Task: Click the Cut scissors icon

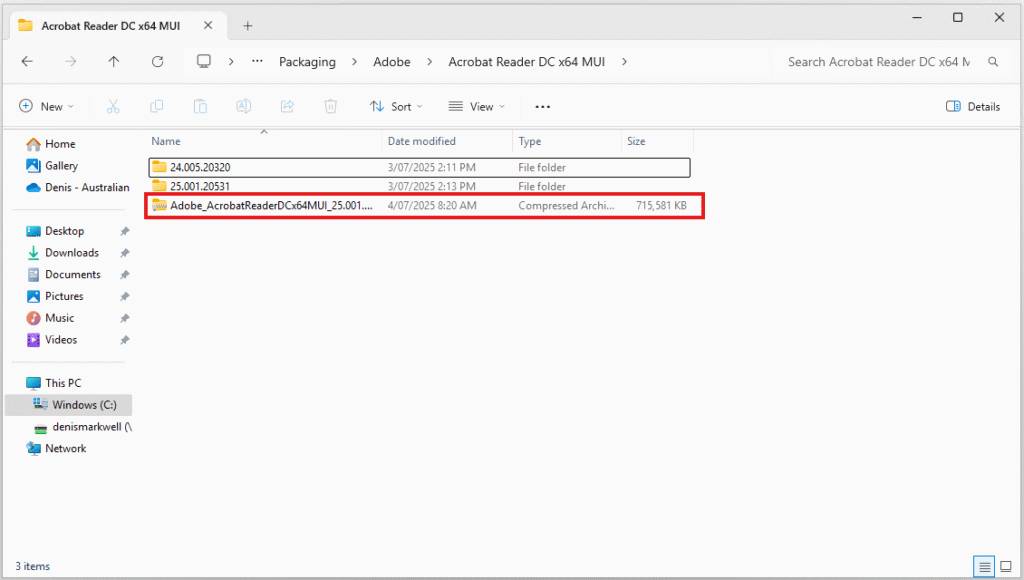Action: click(x=113, y=106)
